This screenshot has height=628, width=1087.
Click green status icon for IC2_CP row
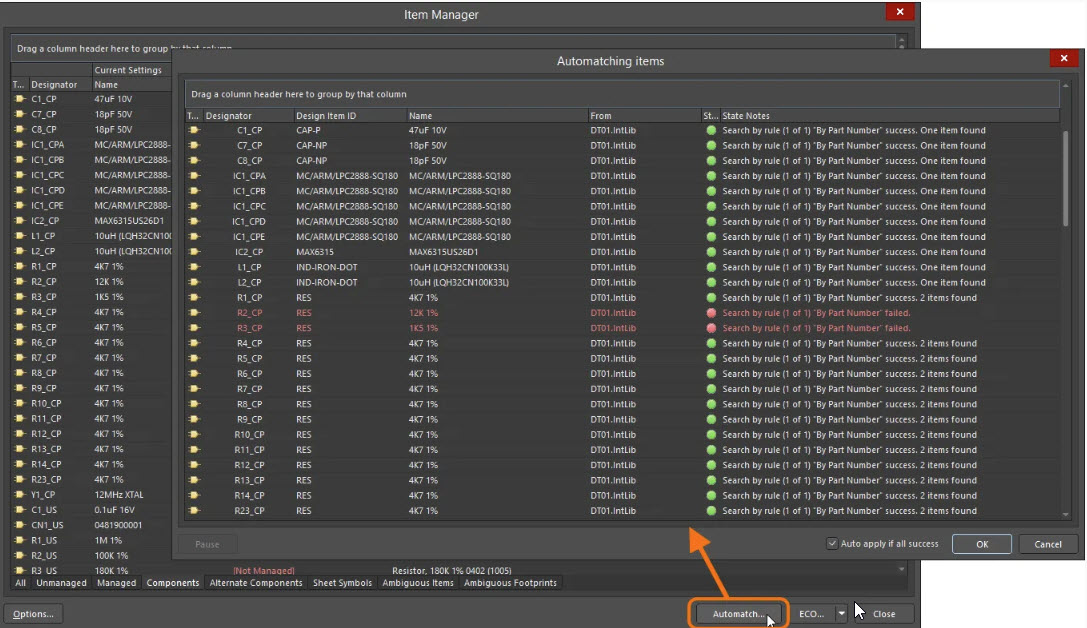(711, 252)
